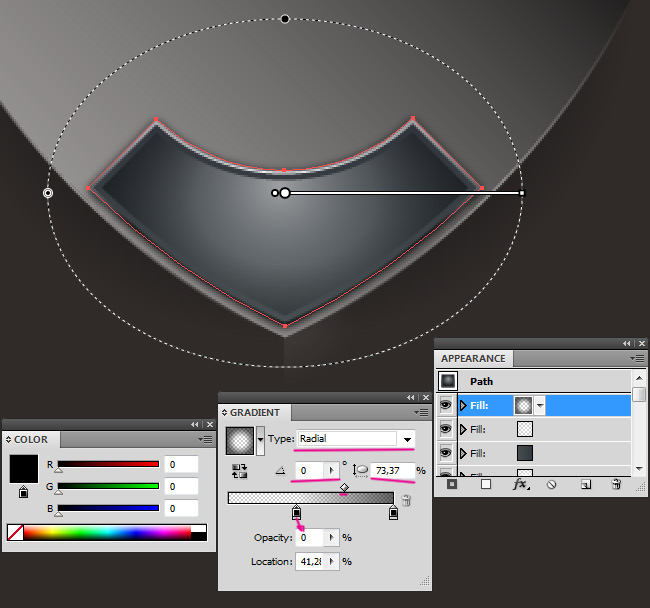Toggle visibility of the second Fill row
Image resolution: width=650 pixels, height=608 pixels.
pyautogui.click(x=447, y=429)
